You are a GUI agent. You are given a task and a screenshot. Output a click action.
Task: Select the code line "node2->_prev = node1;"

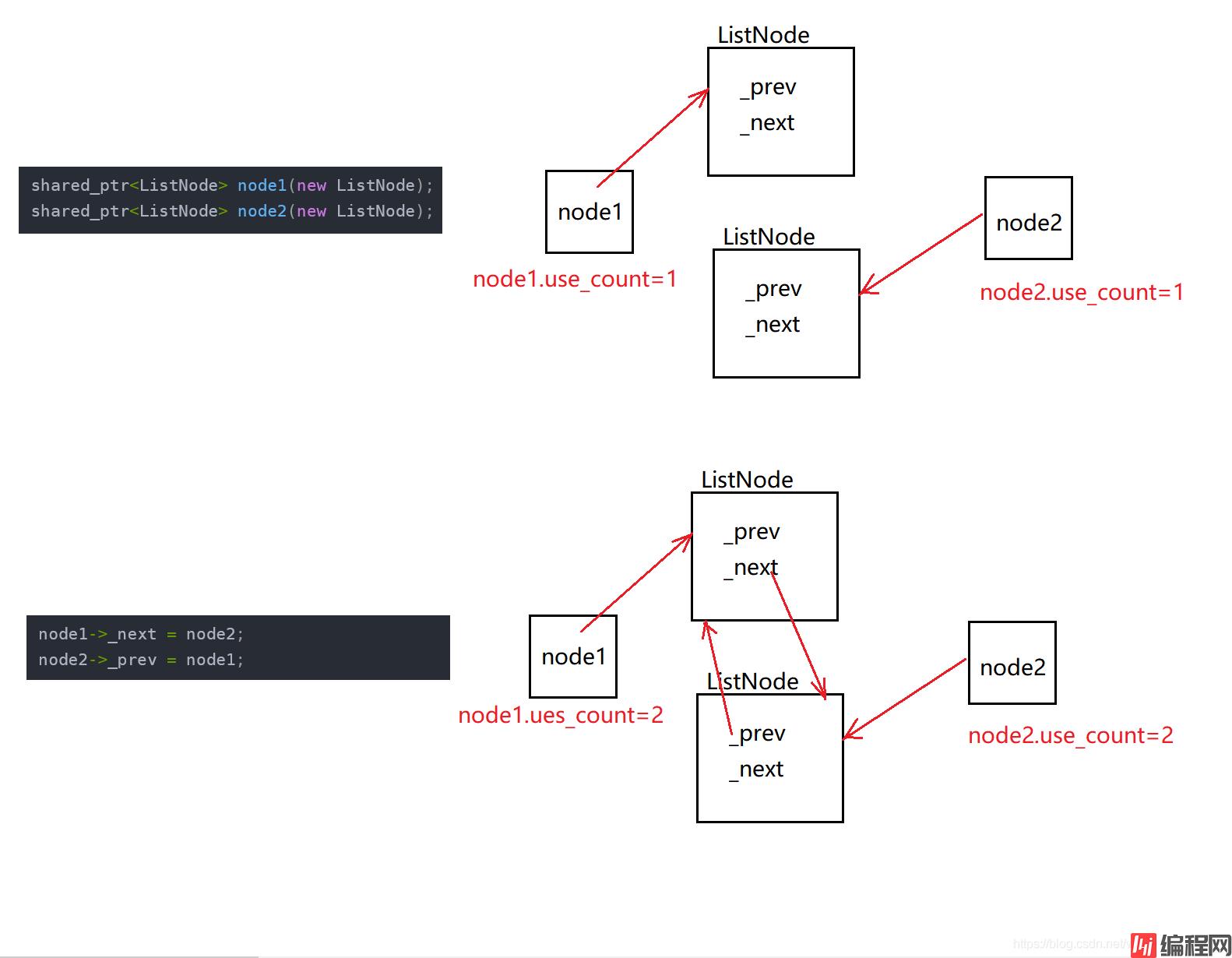(141, 660)
